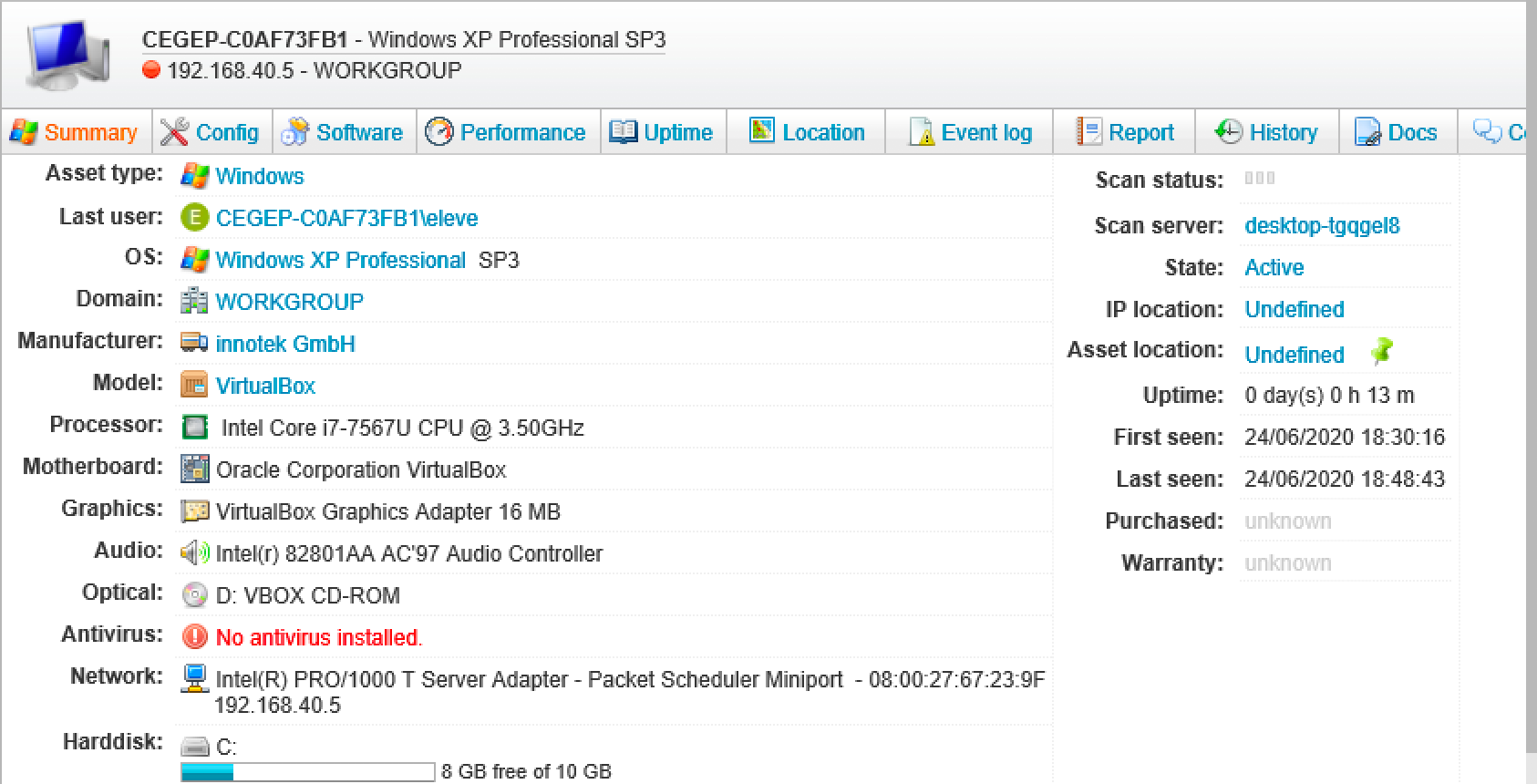Open scan server desktop-tgqgel8 link

point(1322,225)
